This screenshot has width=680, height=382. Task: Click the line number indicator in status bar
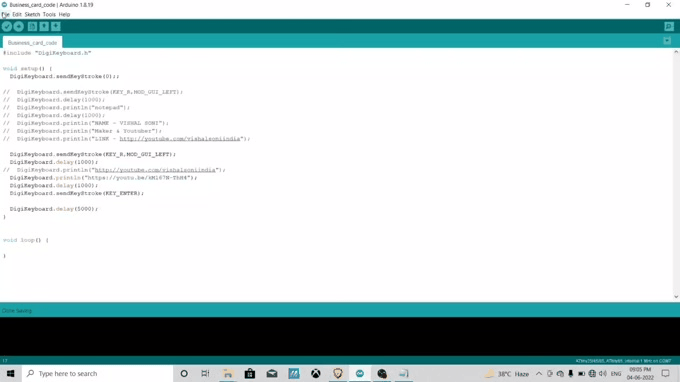5,361
